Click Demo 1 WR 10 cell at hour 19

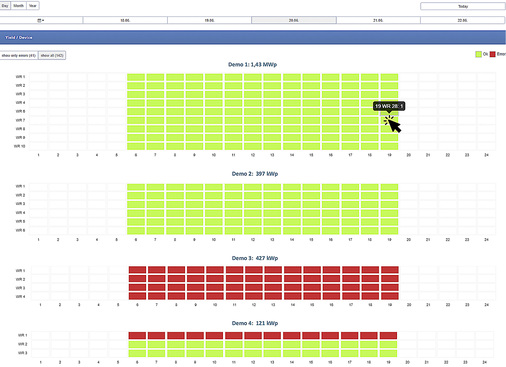tap(389, 146)
